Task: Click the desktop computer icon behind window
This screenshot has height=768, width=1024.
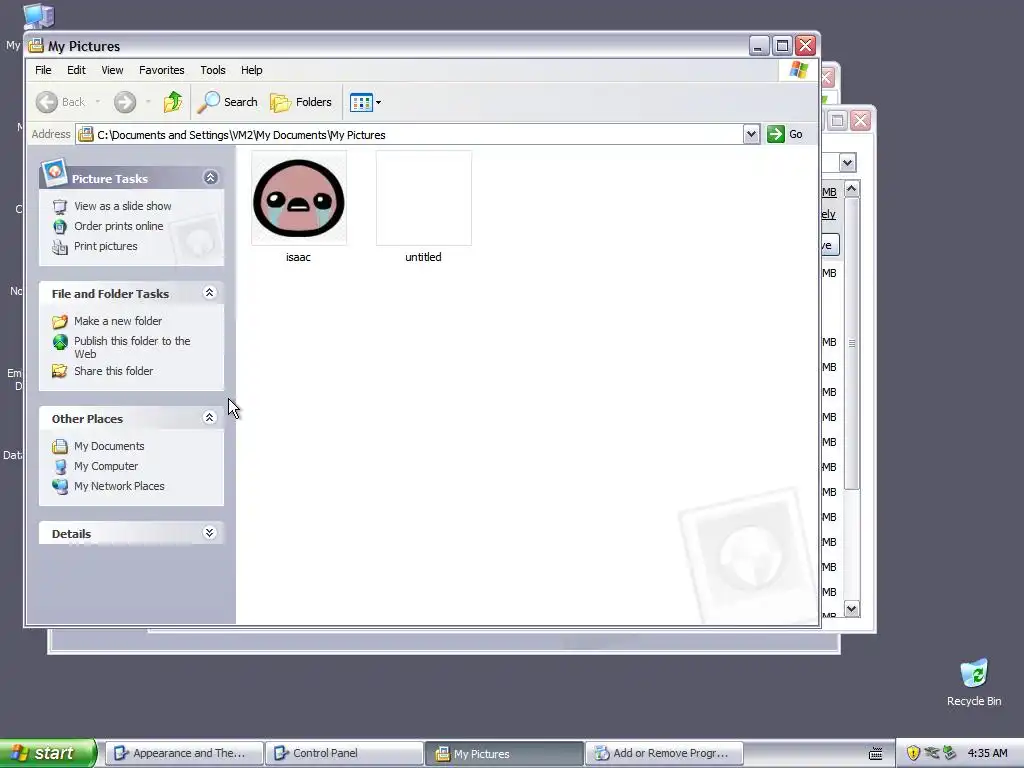Action: click(x=39, y=16)
